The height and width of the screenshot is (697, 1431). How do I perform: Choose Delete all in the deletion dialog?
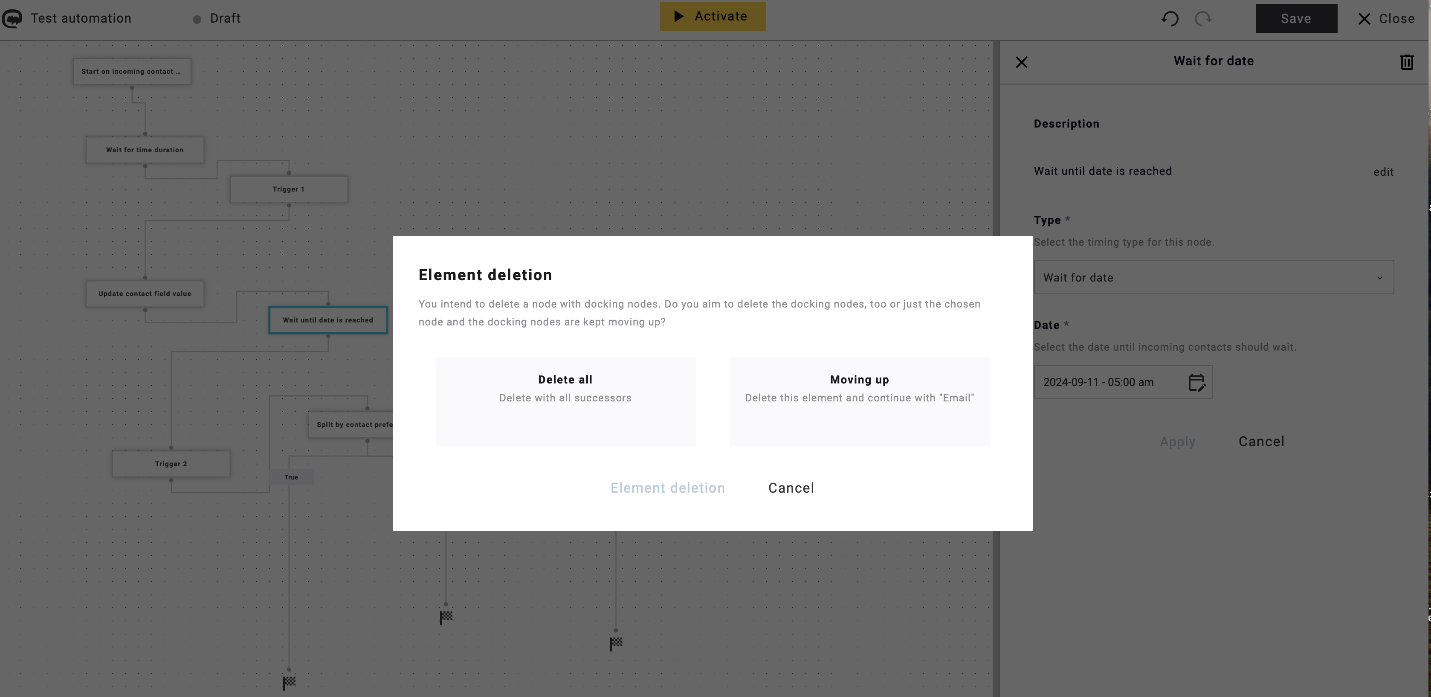[566, 400]
